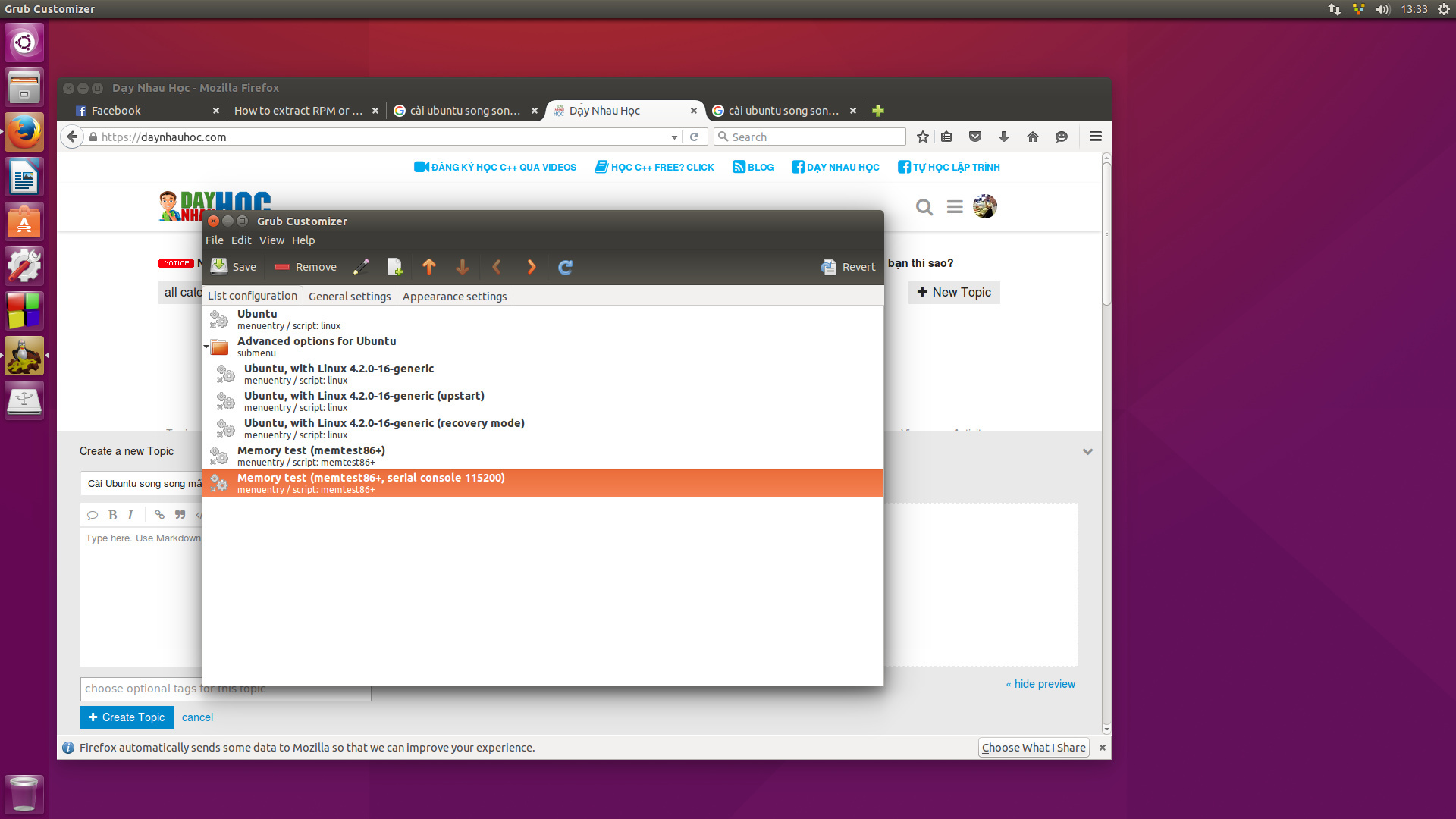This screenshot has height=819, width=1456.
Task: Open the View menu in Grub Customizer
Action: 271,240
